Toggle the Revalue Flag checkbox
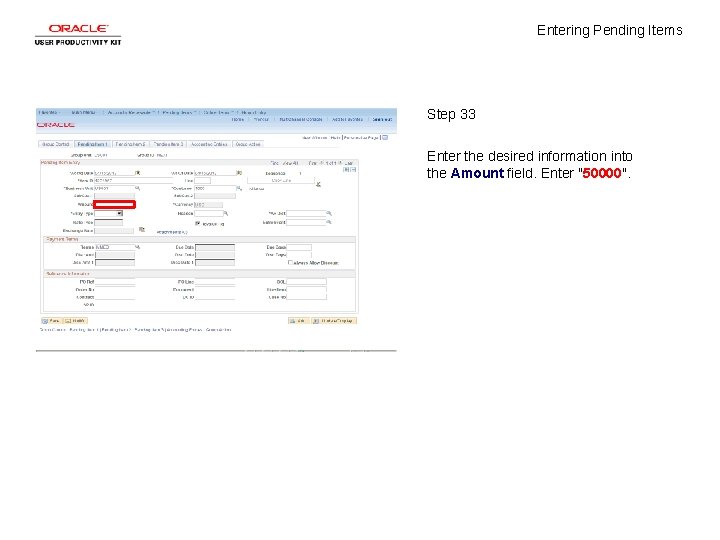 click(197, 224)
